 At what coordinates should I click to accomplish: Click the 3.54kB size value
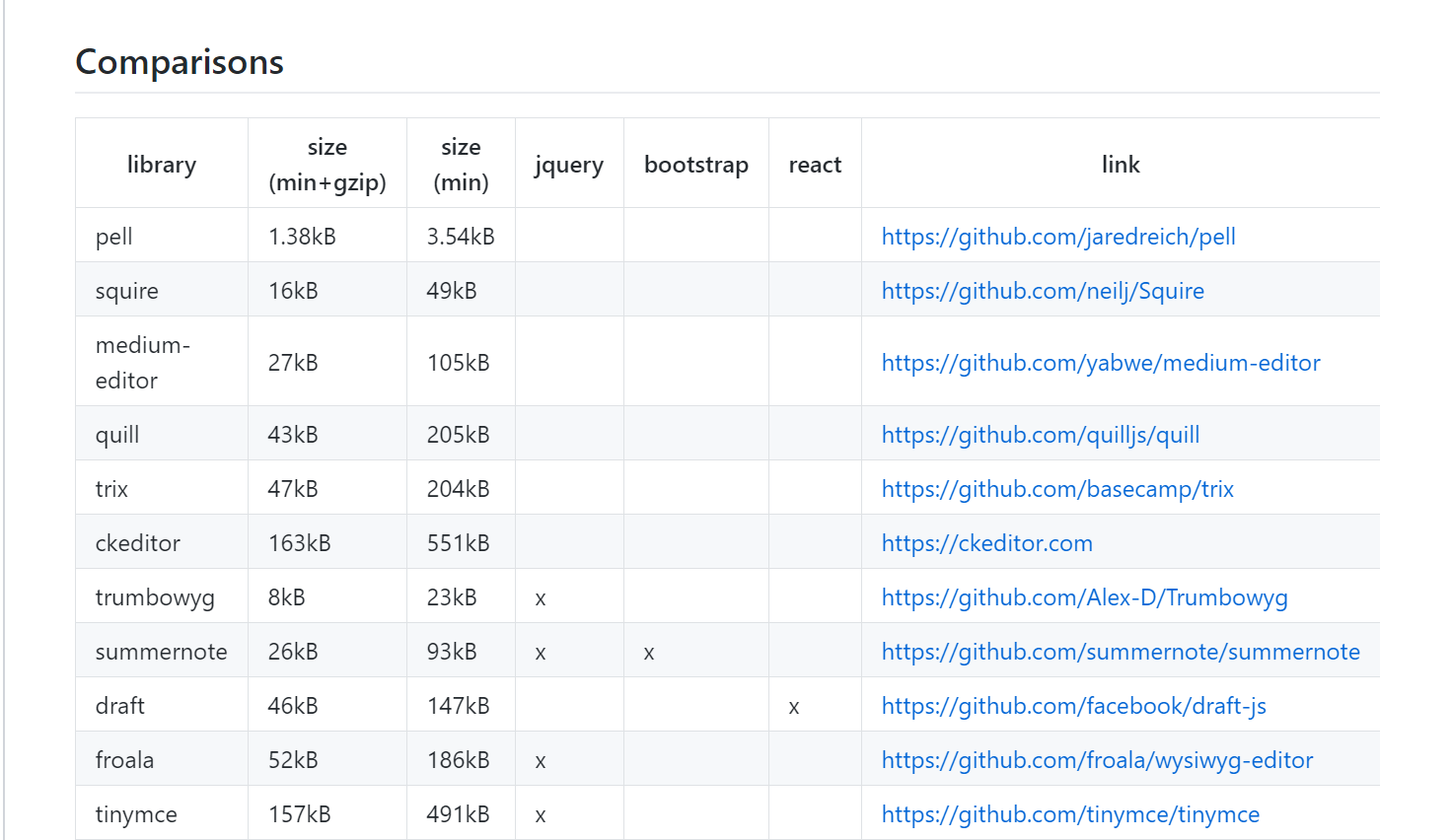(x=461, y=237)
